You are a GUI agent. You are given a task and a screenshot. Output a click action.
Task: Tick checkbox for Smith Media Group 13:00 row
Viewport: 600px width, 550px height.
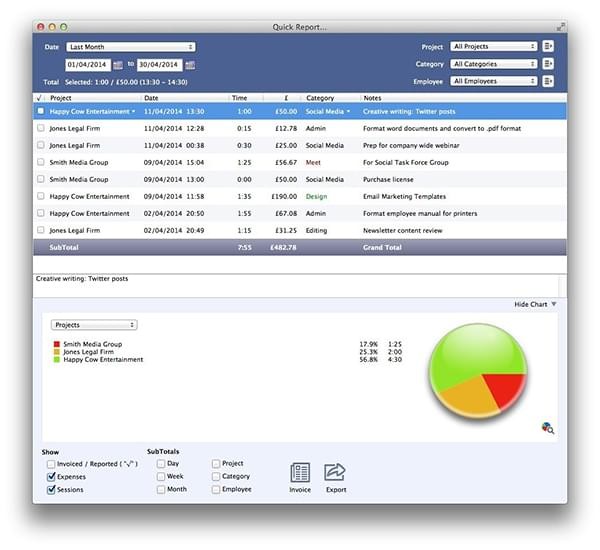tap(41, 179)
